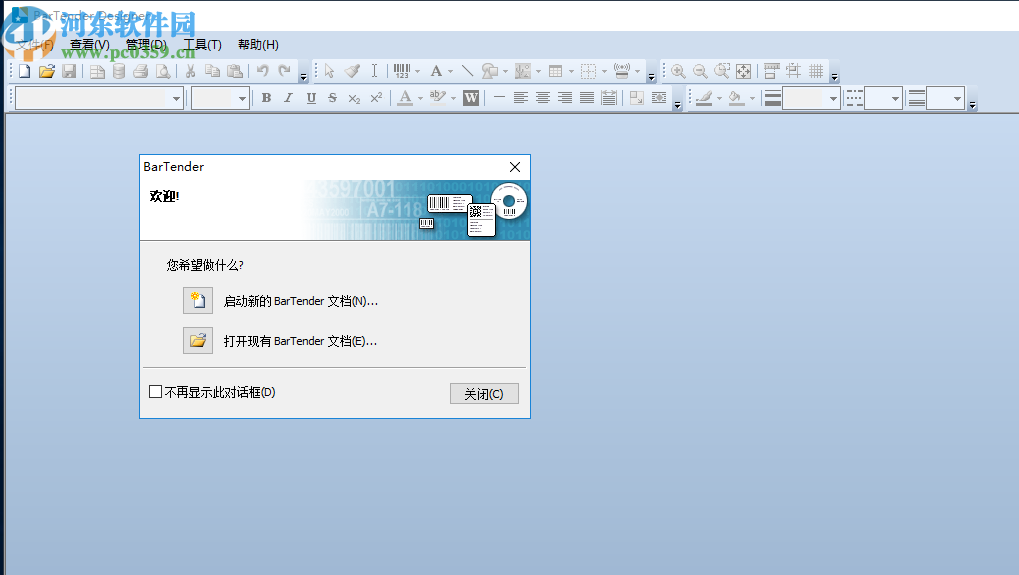Open the font size dropdown
The width and height of the screenshot is (1019, 575).
pos(242,99)
